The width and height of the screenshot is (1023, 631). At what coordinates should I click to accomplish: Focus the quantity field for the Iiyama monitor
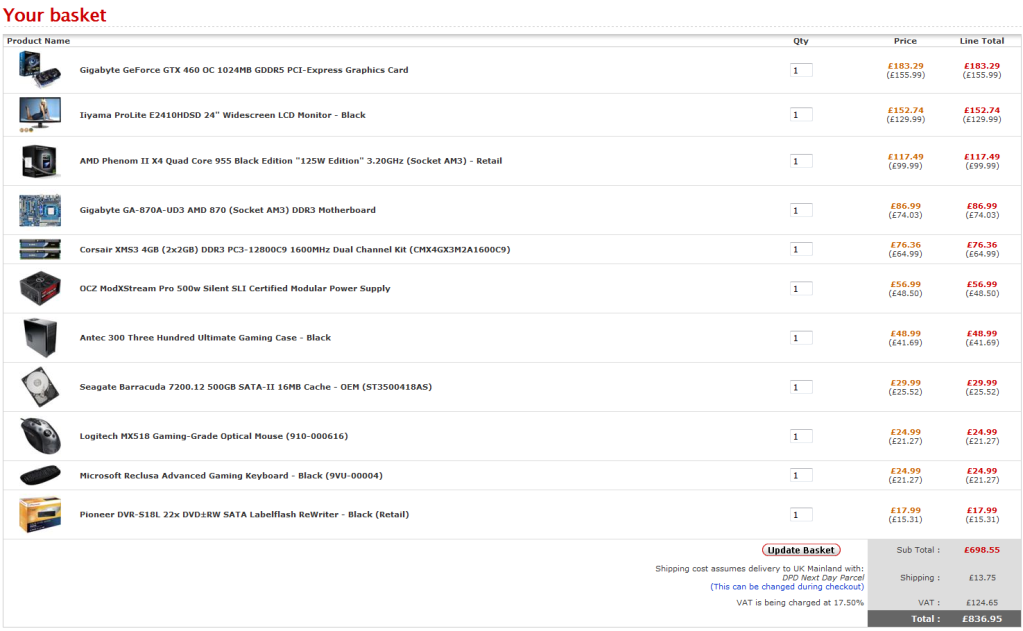pos(801,115)
